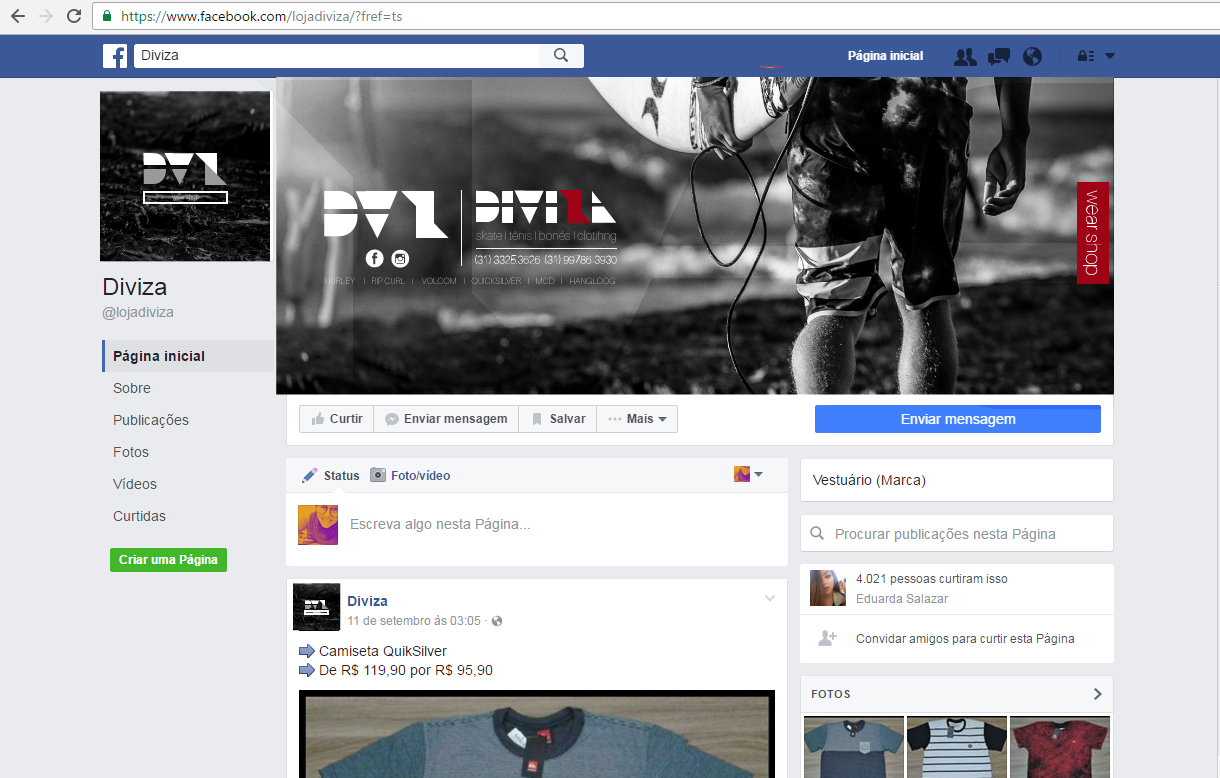
Task: Click the Salvar button
Action: [558, 419]
